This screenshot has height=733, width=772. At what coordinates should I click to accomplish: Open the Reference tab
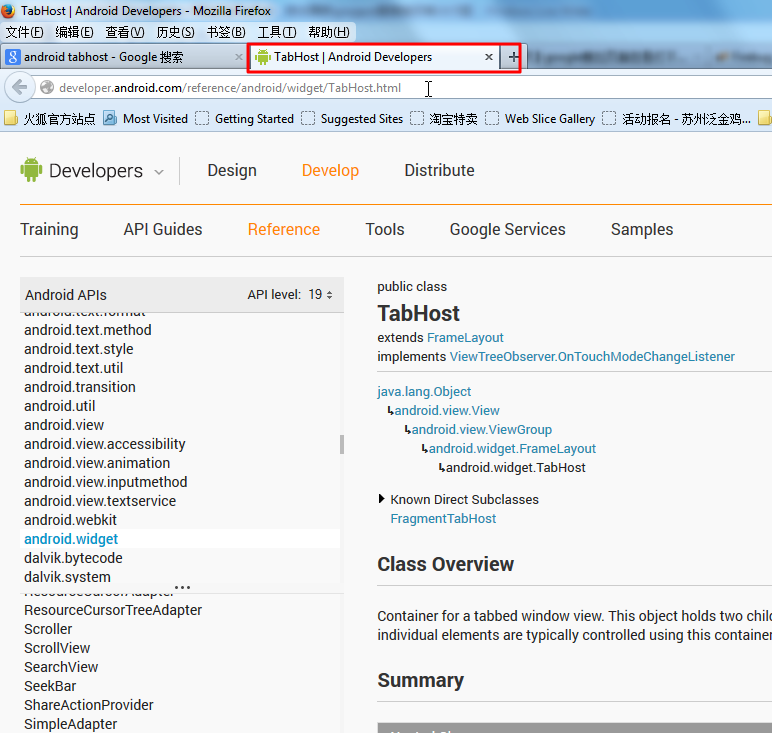pos(284,229)
